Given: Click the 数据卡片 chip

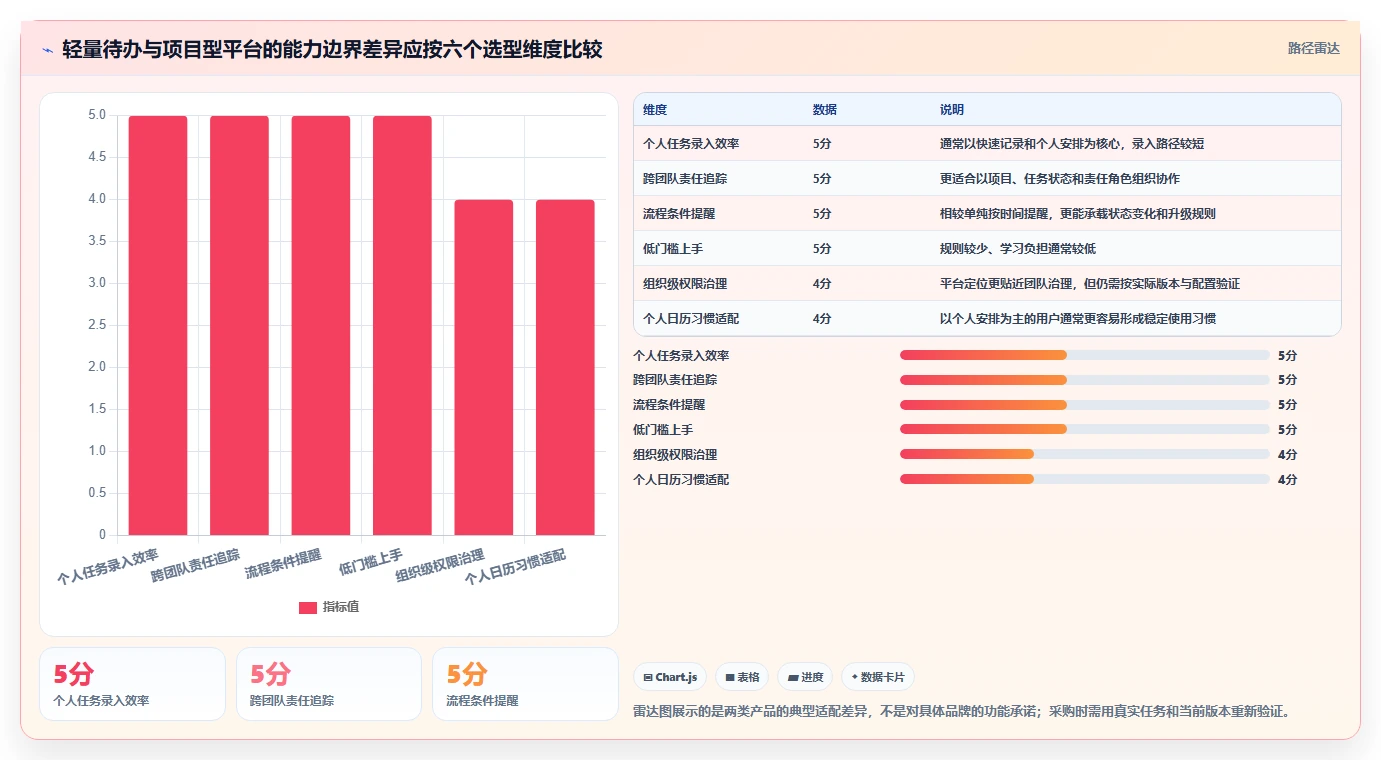Looking at the screenshot, I should [877, 677].
